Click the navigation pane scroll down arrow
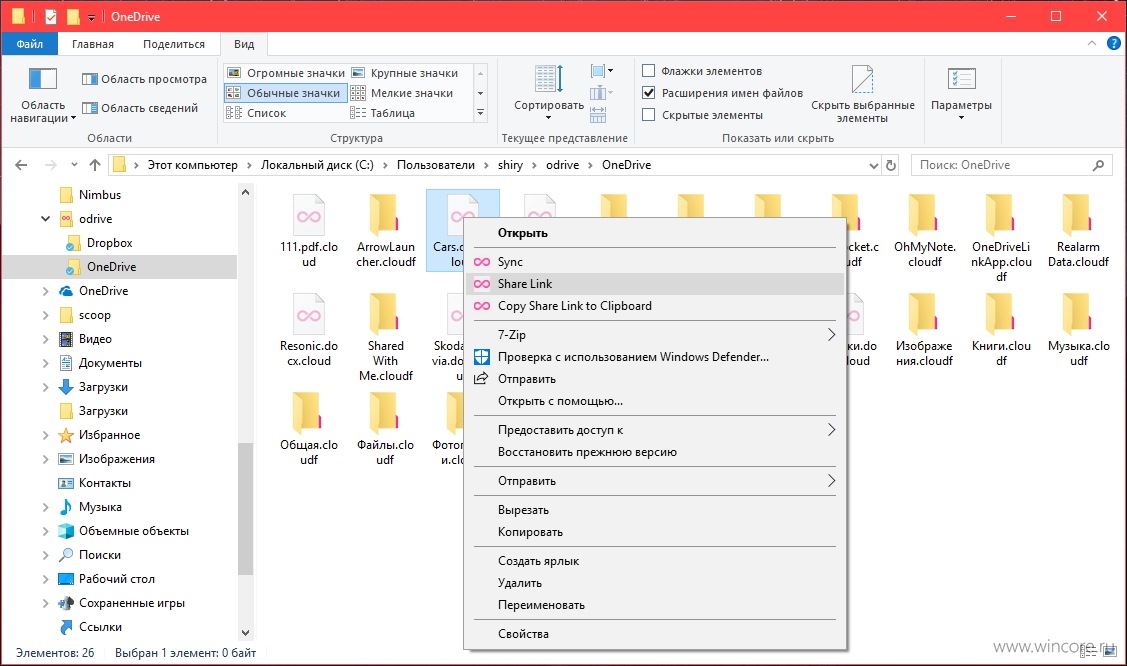The width and height of the screenshot is (1127, 666). (245, 633)
